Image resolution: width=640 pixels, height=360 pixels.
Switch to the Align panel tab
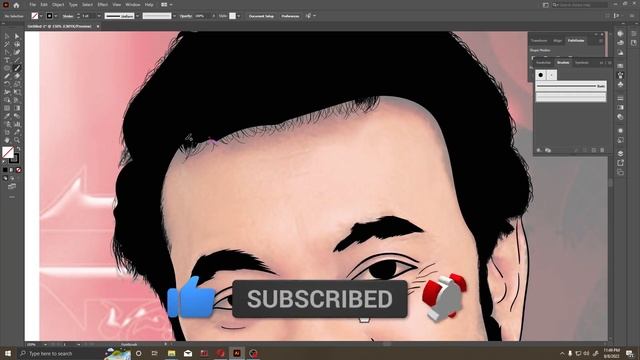557,40
